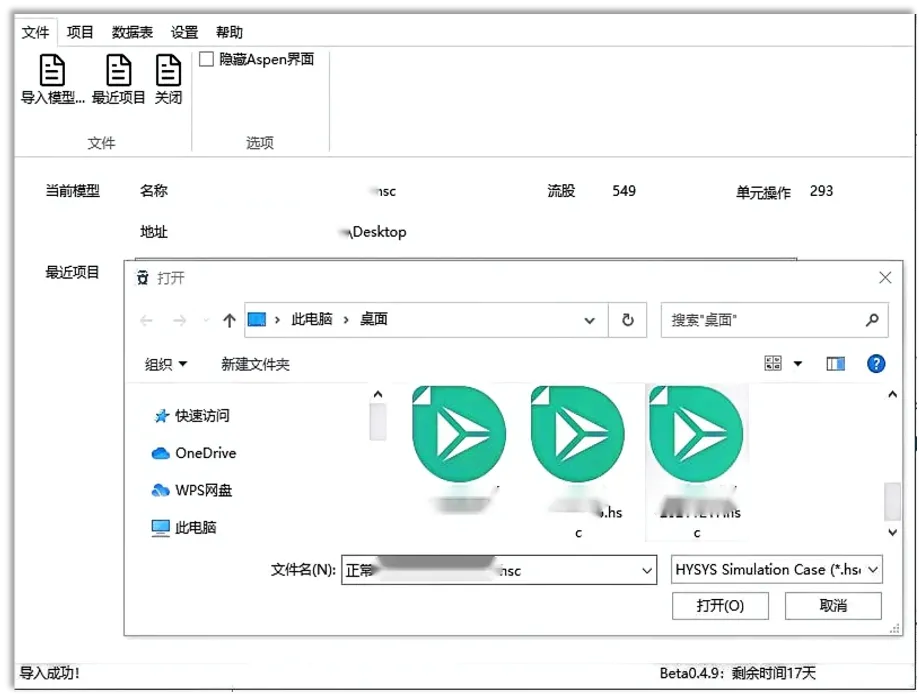Image resolution: width=922 pixels, height=696 pixels.
Task: Open the blue help question mark icon
Action: tap(876, 364)
